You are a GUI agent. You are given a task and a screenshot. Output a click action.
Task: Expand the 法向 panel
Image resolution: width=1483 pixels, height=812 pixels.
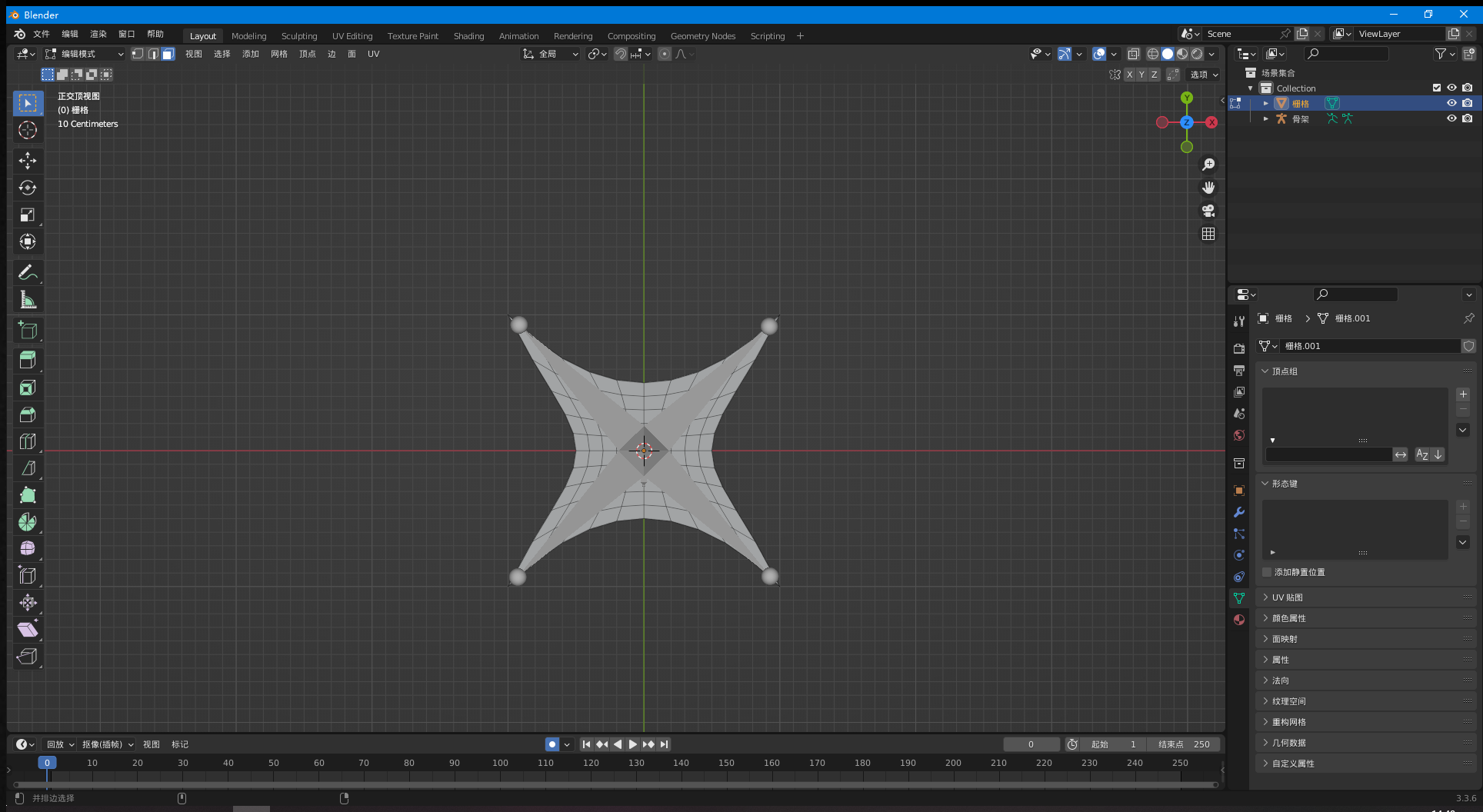tap(1367, 681)
